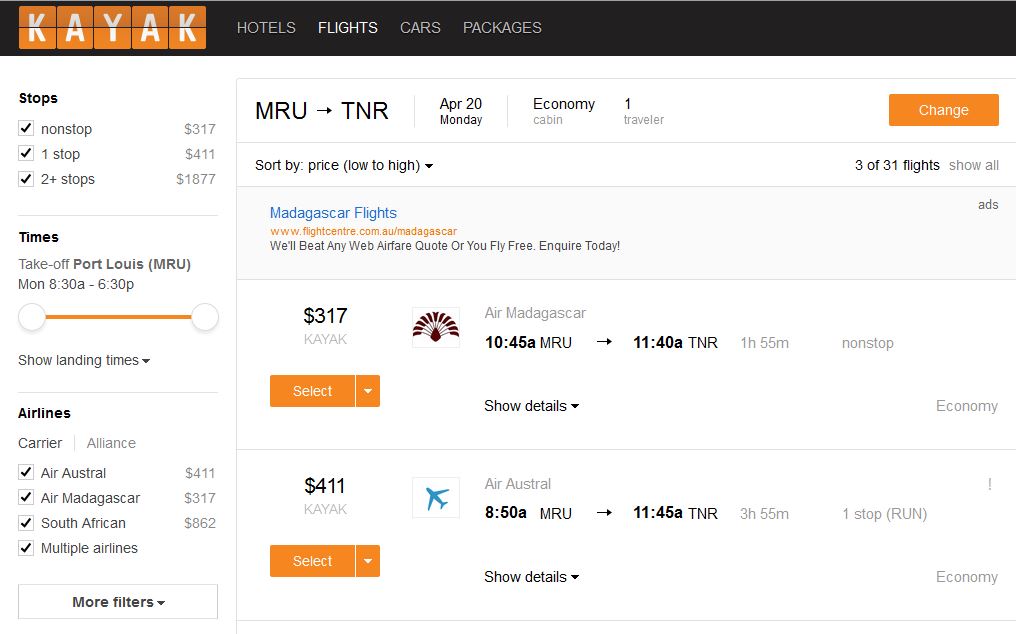Click the MRU → TNR route heading

pyautogui.click(x=322, y=111)
